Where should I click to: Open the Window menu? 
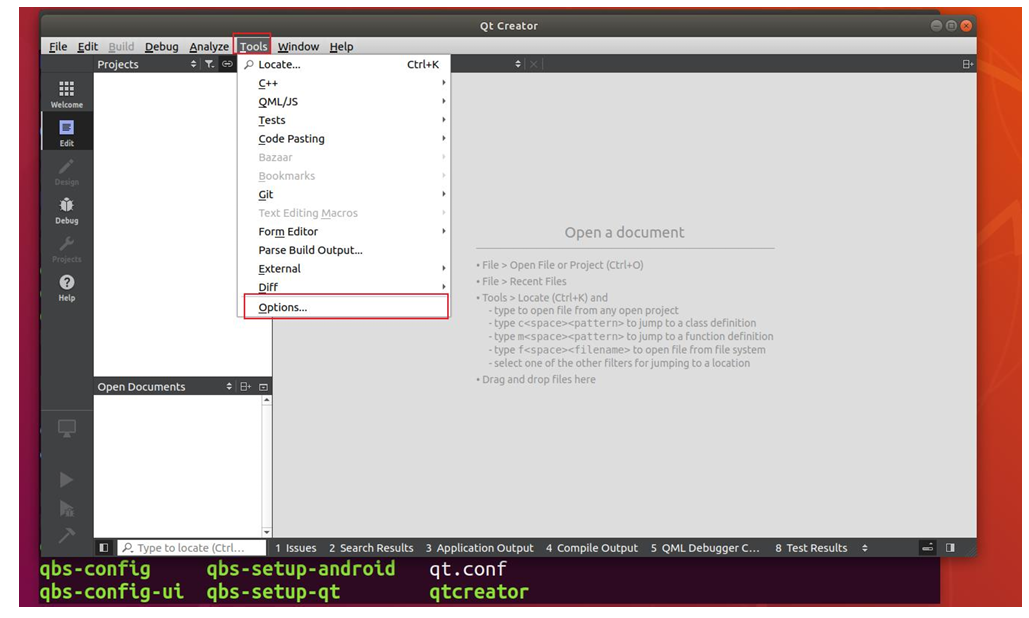[298, 46]
